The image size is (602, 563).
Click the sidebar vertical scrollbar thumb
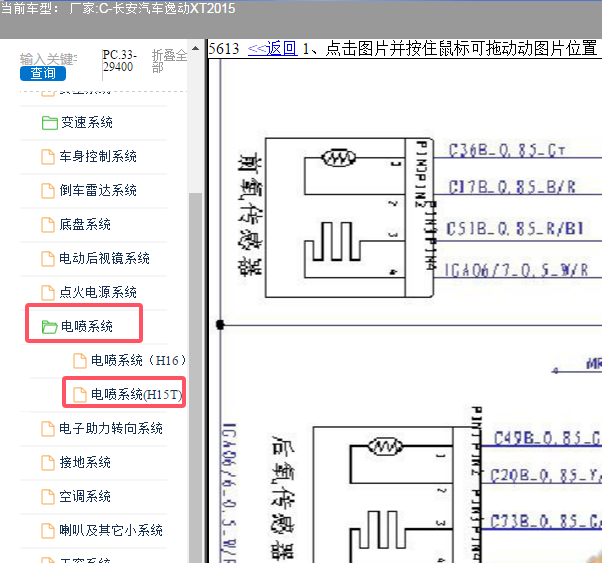195,376
